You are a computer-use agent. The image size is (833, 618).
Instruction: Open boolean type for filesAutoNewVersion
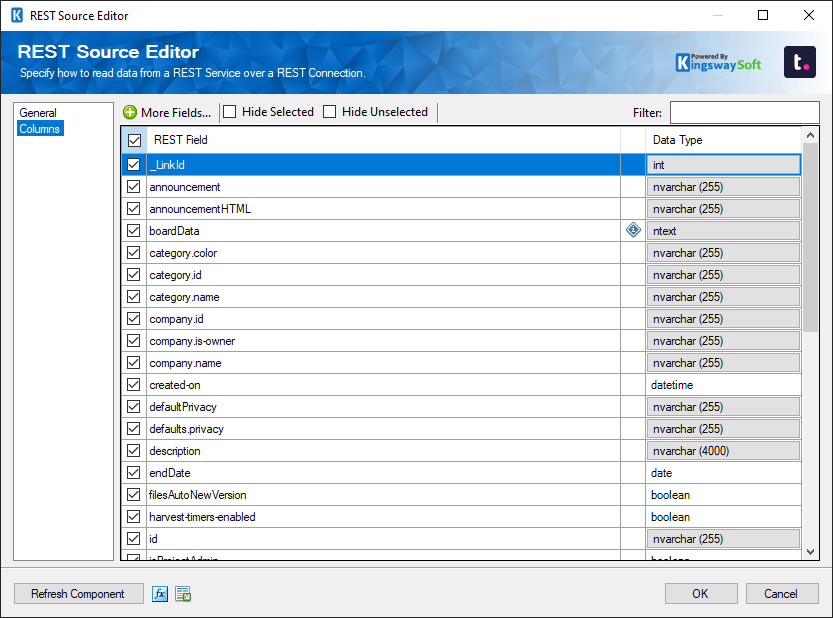pos(723,495)
